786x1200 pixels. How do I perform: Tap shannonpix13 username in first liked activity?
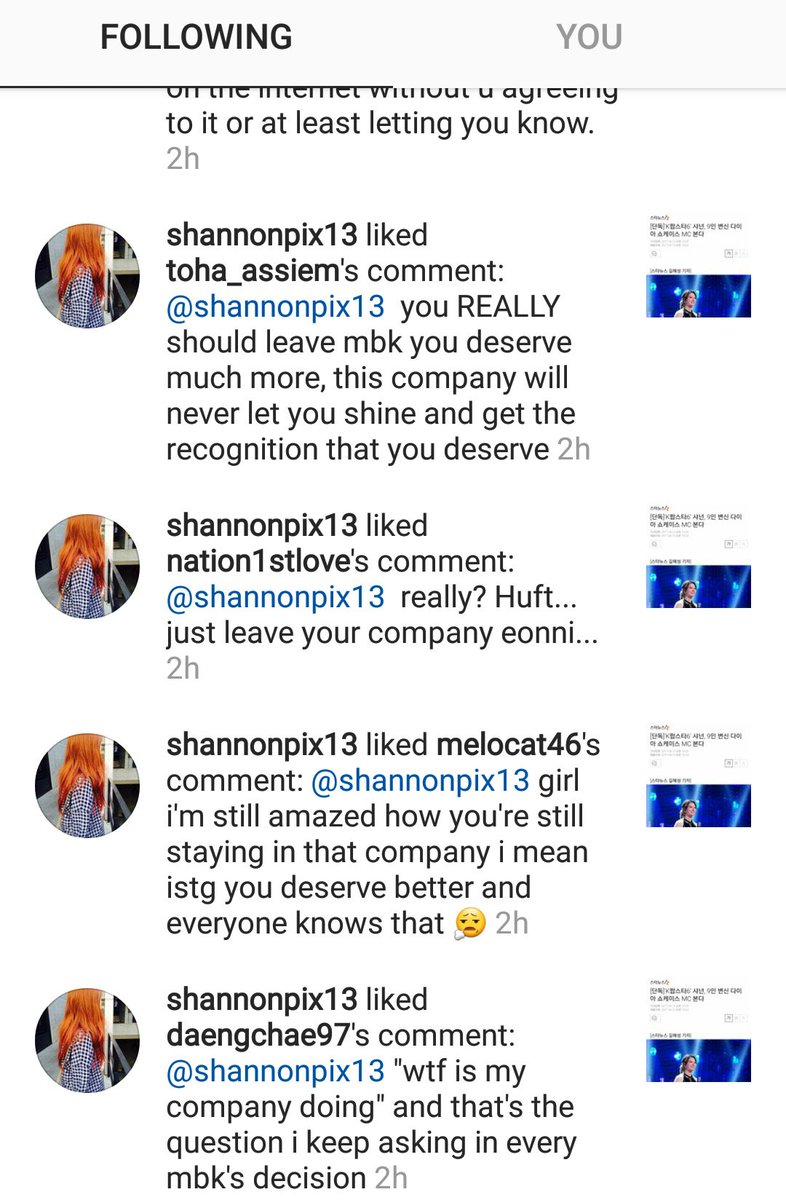tap(261, 235)
